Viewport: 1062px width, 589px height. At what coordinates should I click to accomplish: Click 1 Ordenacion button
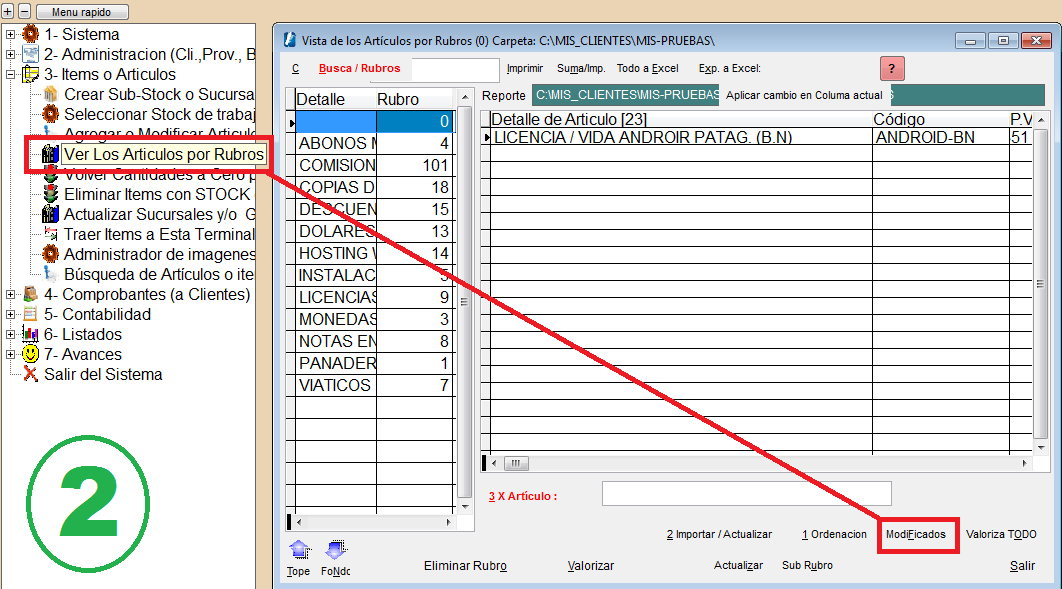point(834,534)
